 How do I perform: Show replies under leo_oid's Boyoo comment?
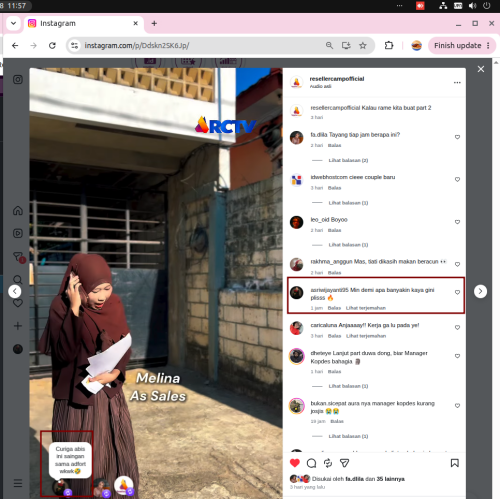pyautogui.click(x=348, y=245)
